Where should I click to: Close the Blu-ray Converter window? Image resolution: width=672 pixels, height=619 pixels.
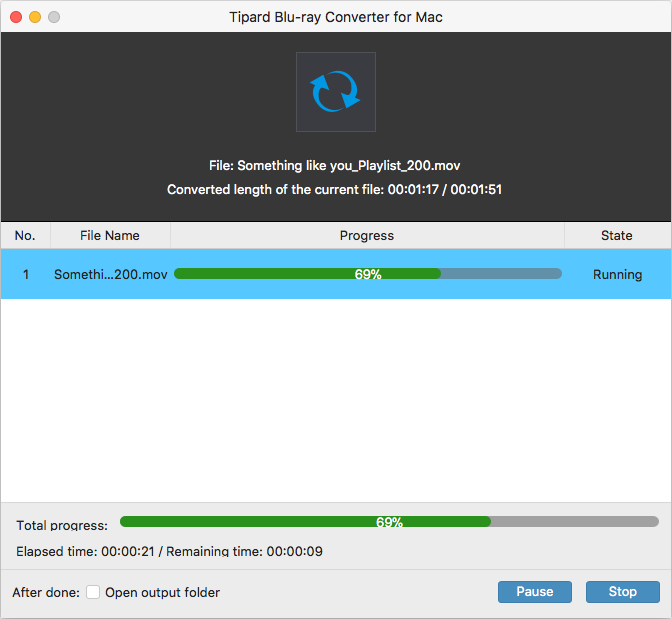[x=15, y=17]
